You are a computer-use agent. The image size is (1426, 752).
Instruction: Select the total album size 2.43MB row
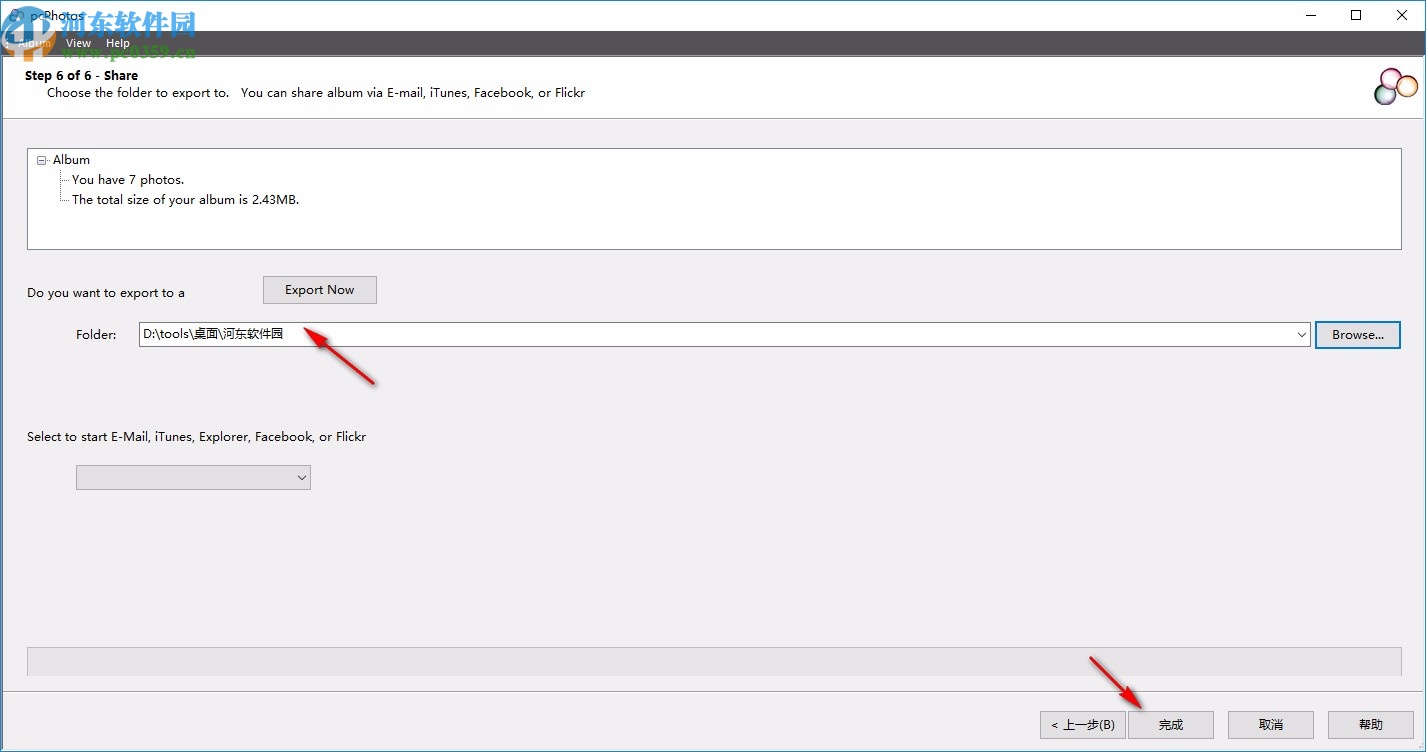(185, 200)
